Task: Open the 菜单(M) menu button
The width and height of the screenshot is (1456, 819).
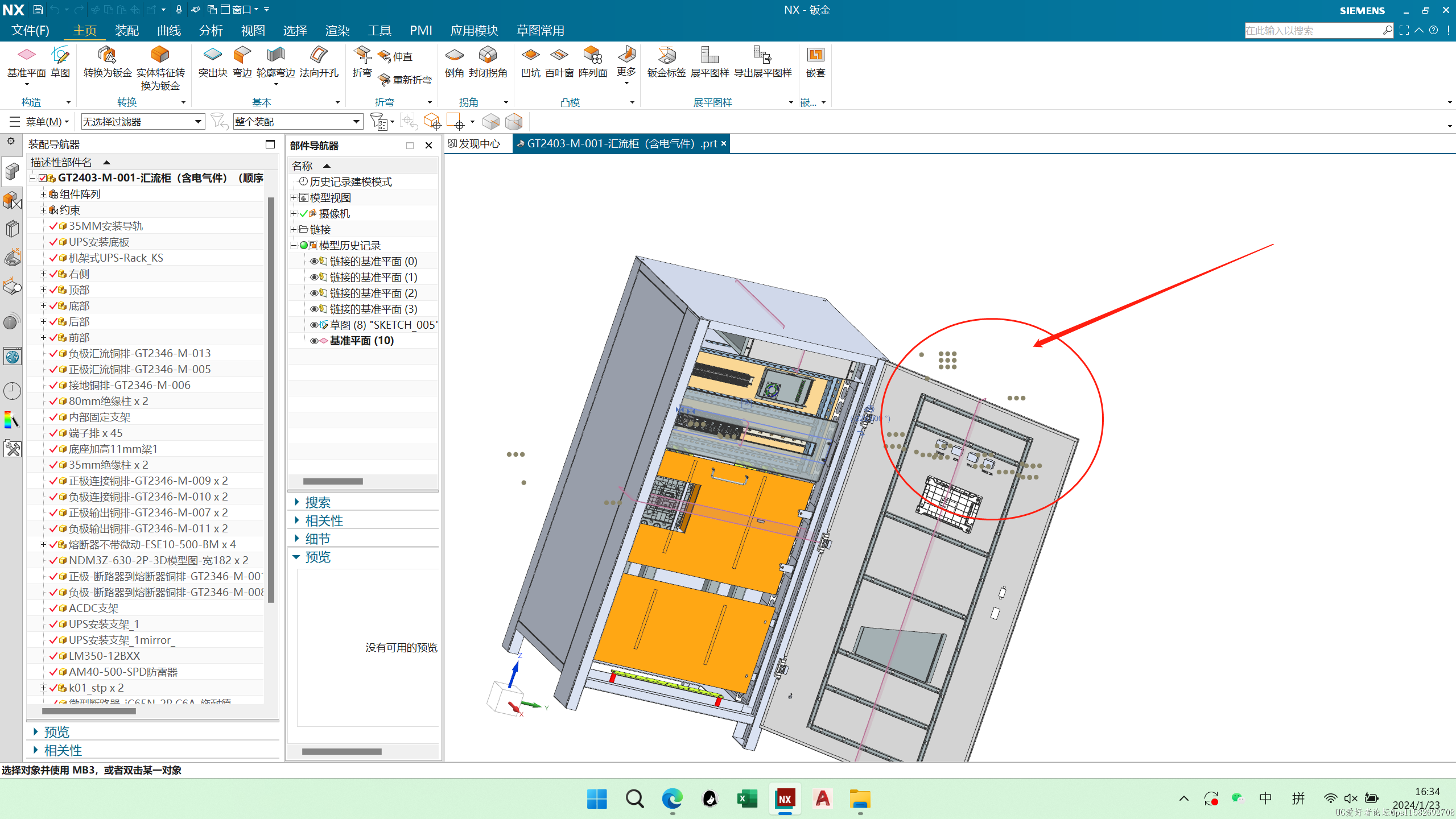Action: (x=39, y=121)
